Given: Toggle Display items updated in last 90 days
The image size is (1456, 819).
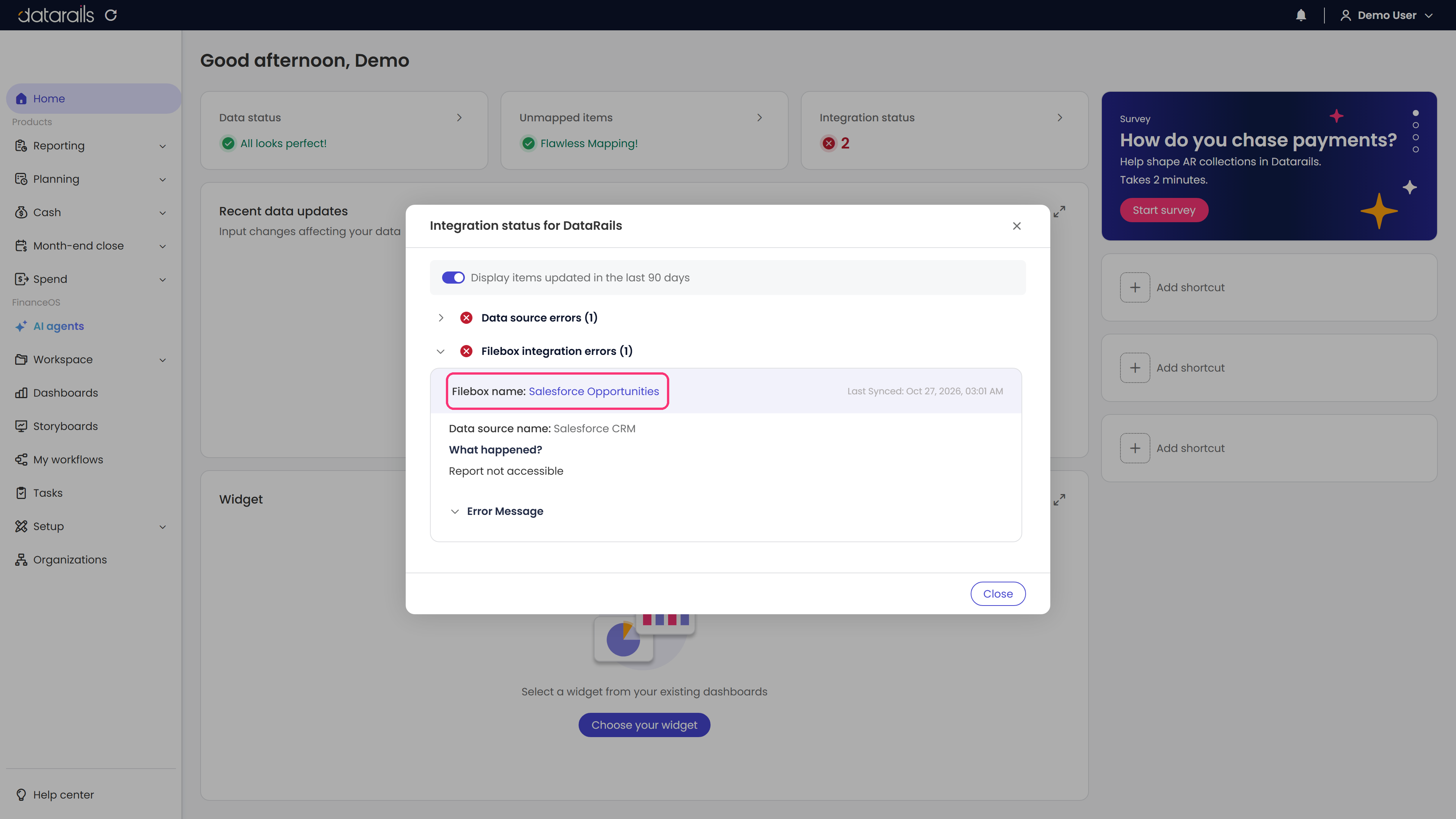Looking at the screenshot, I should pyautogui.click(x=453, y=278).
